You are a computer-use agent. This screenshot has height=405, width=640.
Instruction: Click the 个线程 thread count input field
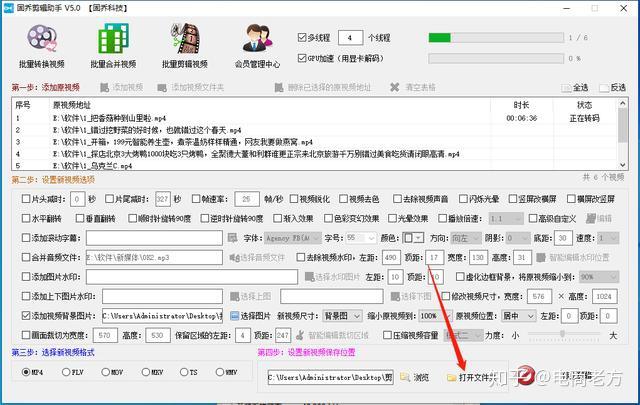pos(351,38)
